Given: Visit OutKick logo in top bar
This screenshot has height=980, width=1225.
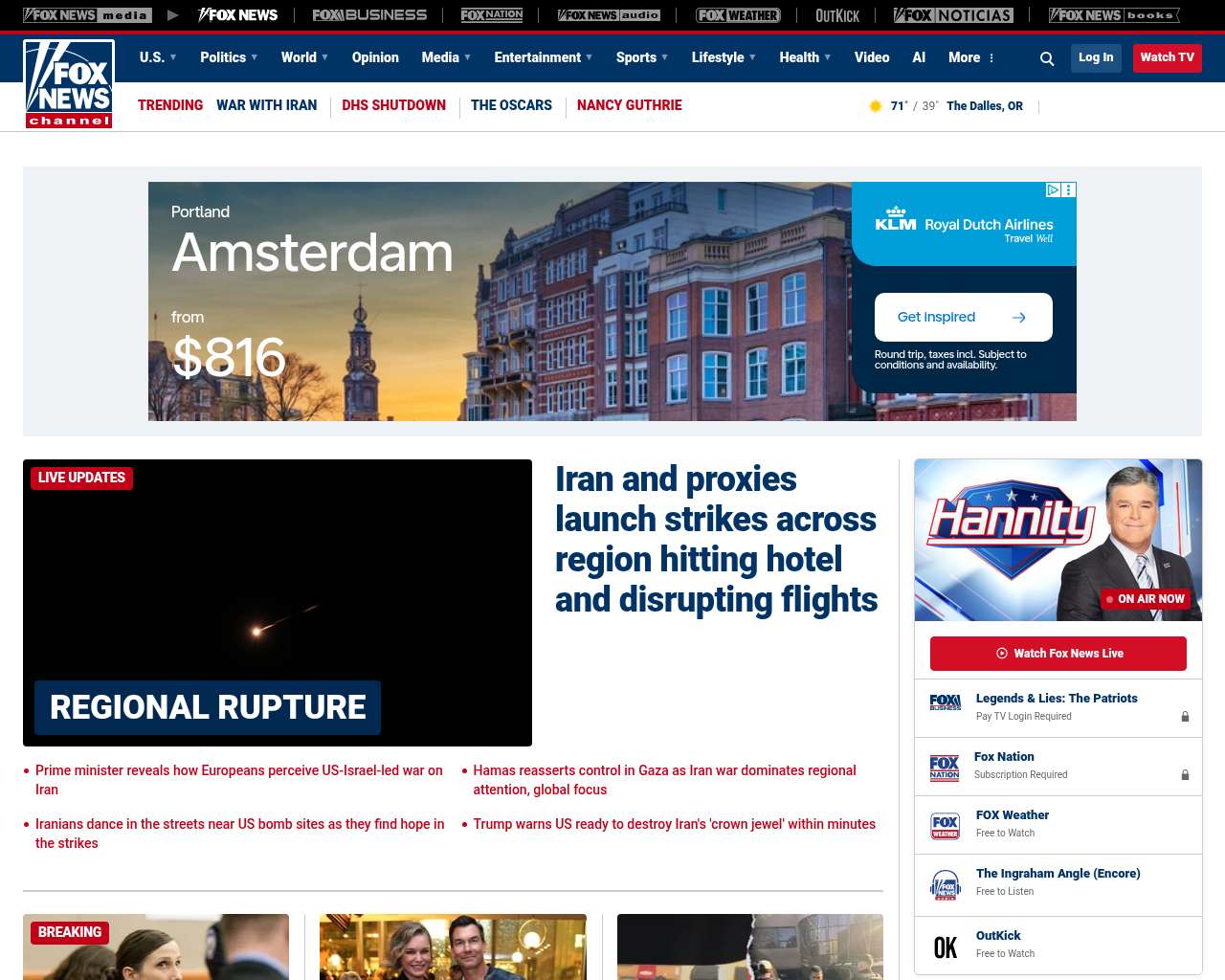Looking at the screenshot, I should coord(837,15).
